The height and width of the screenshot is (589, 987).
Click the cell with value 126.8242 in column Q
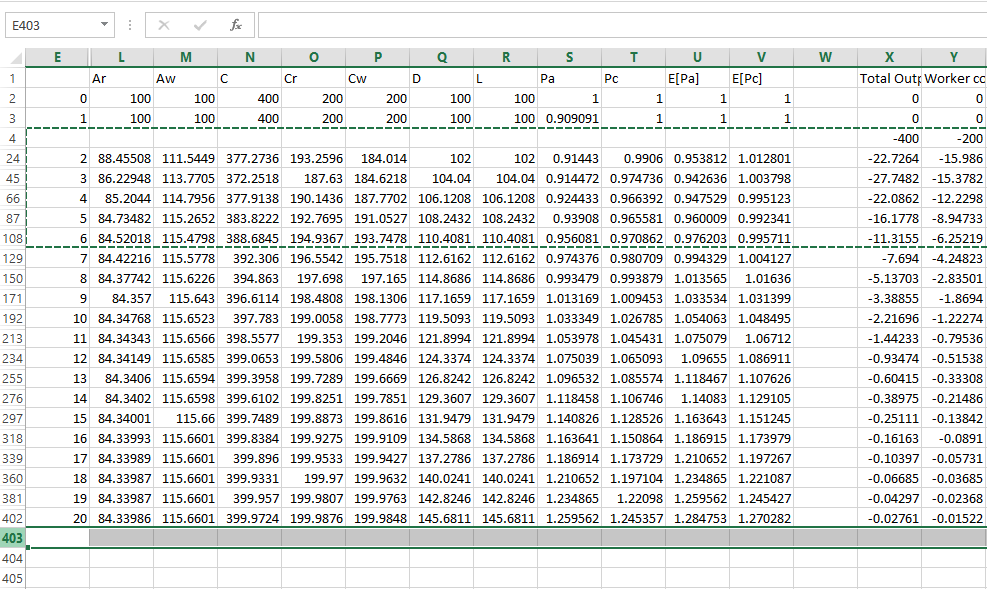coord(442,378)
